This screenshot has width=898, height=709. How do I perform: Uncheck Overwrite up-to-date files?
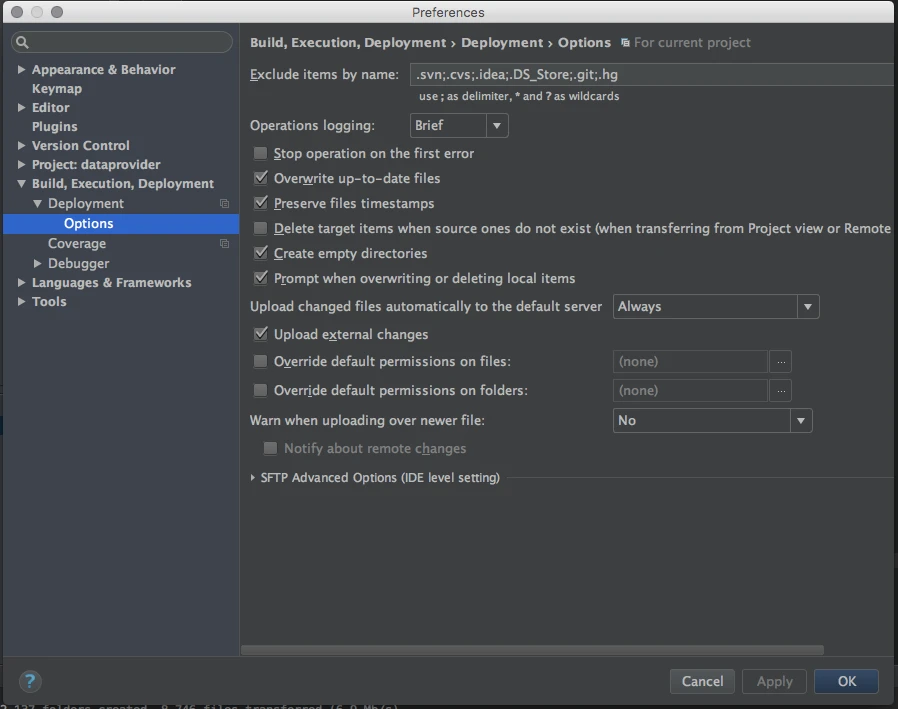tap(261, 178)
